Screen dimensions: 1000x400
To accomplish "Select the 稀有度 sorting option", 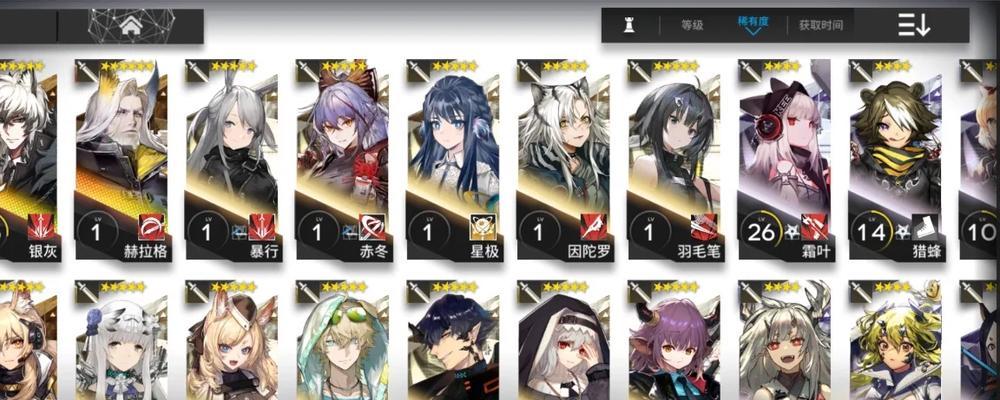I will pos(753,21).
